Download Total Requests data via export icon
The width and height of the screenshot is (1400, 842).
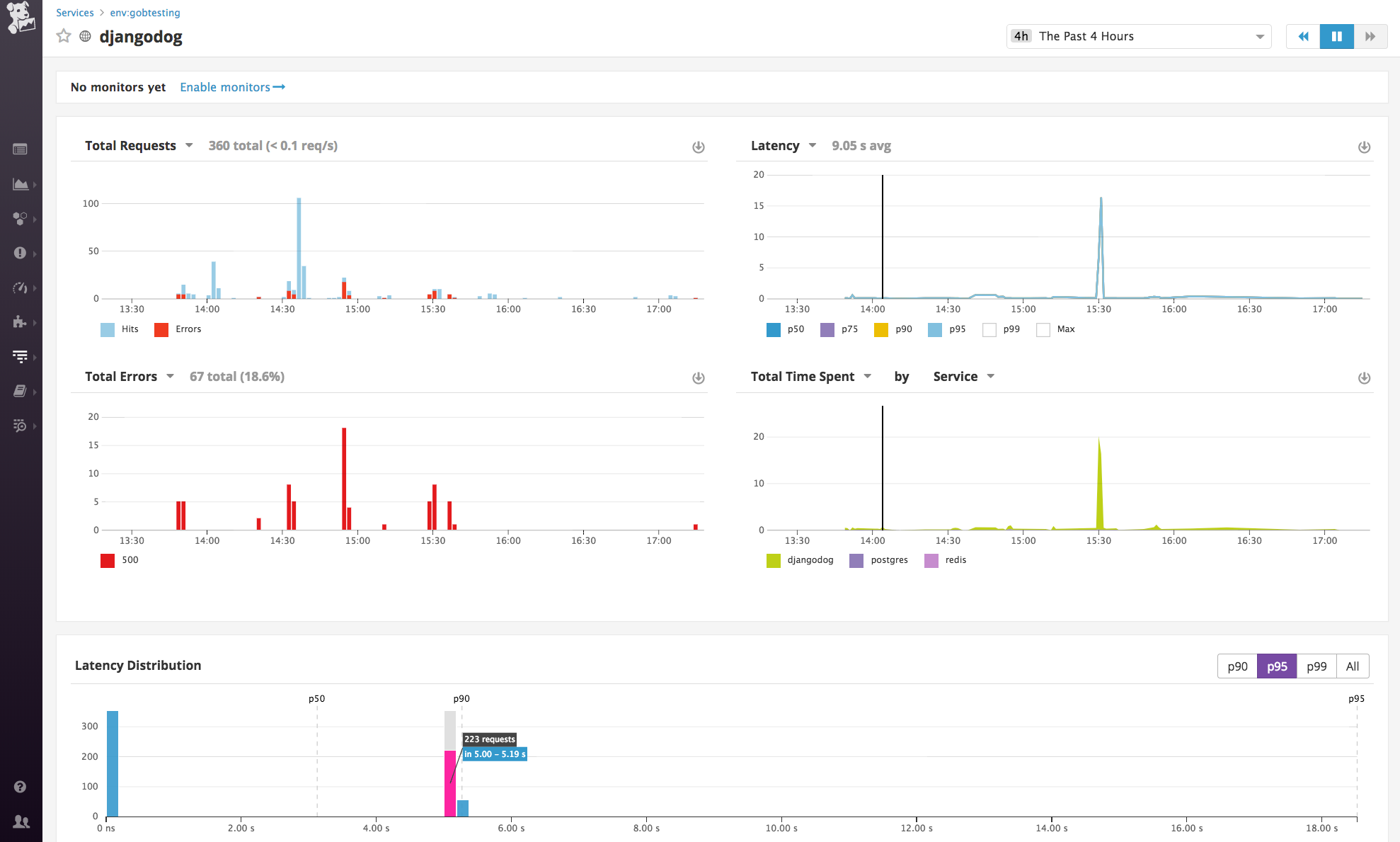[699, 147]
